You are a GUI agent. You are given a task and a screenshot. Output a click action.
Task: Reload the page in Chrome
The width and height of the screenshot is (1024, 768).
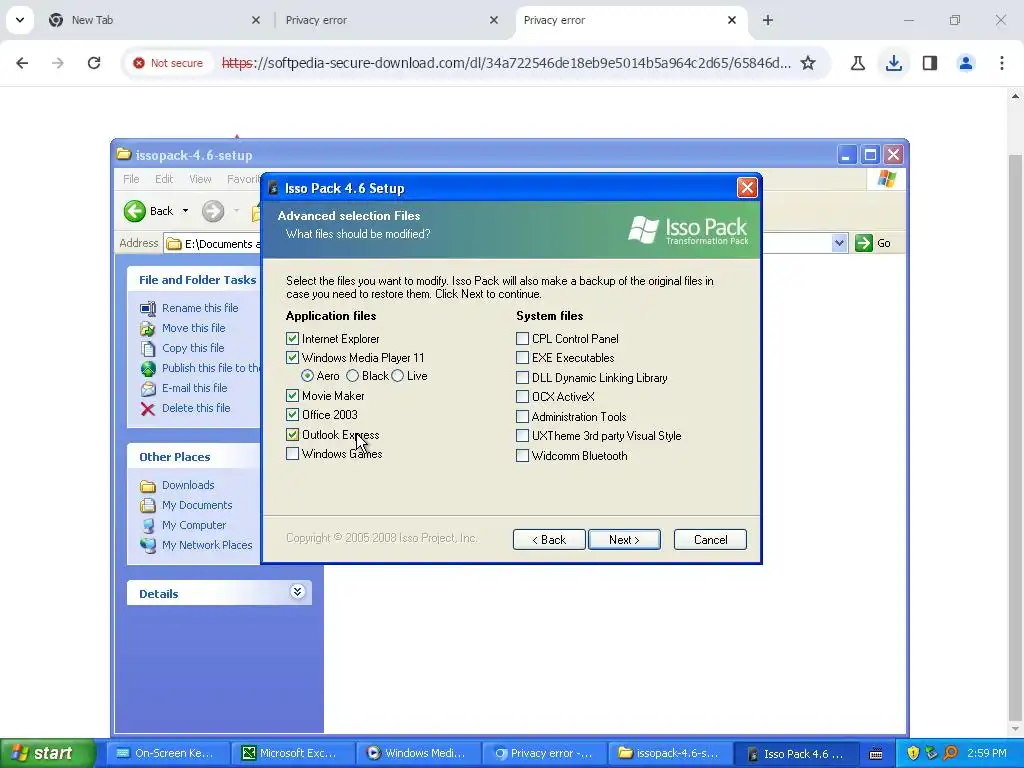tap(94, 63)
